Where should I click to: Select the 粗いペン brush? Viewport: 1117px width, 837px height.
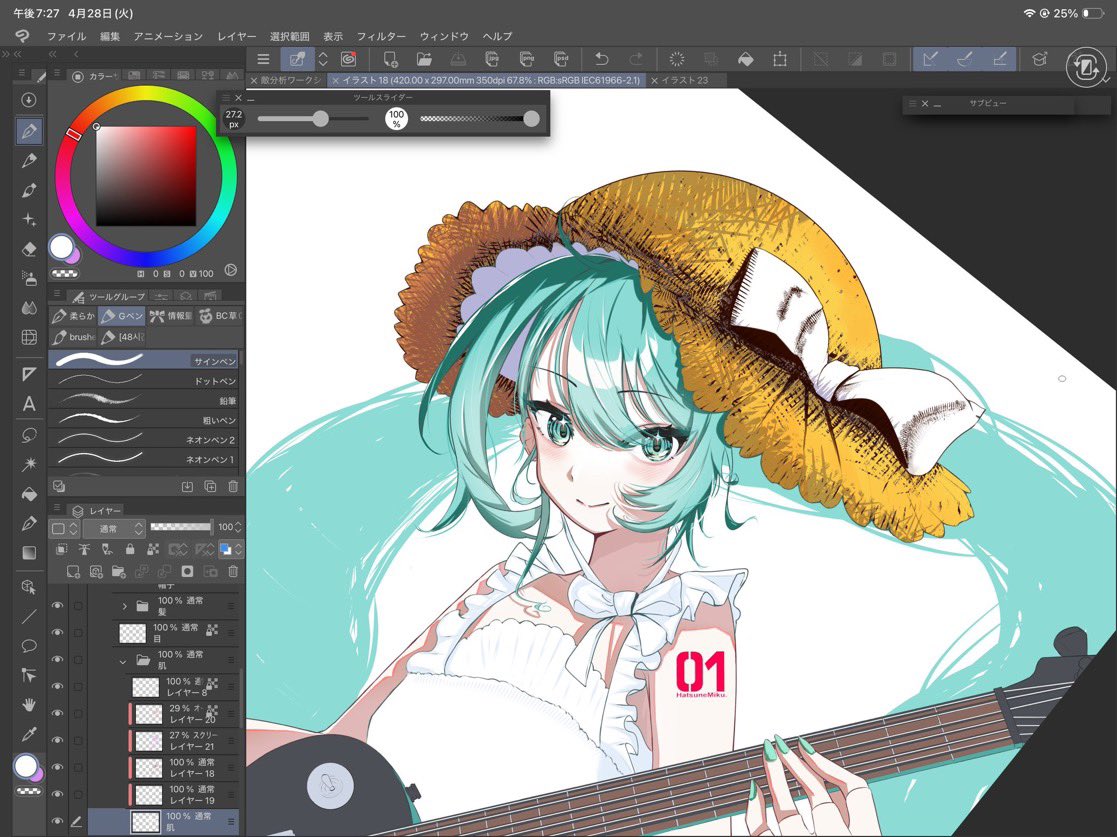point(143,419)
